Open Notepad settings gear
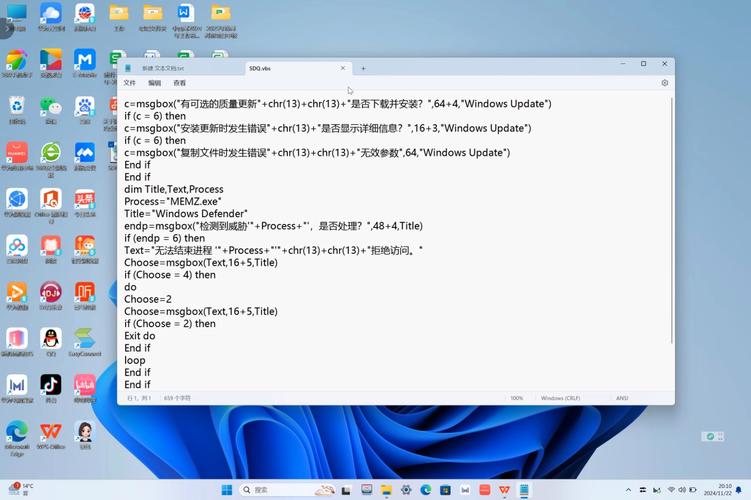The image size is (751, 500). coord(665,83)
